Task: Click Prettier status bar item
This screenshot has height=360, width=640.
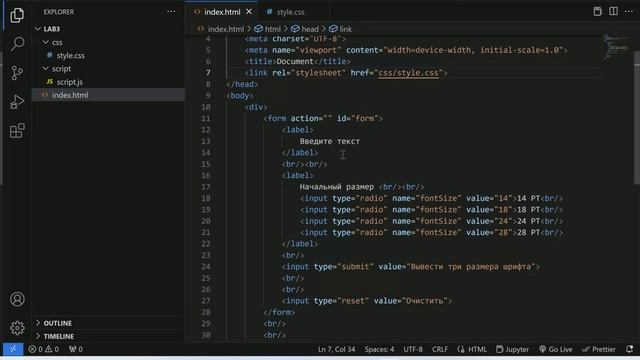Action: (x=599, y=349)
